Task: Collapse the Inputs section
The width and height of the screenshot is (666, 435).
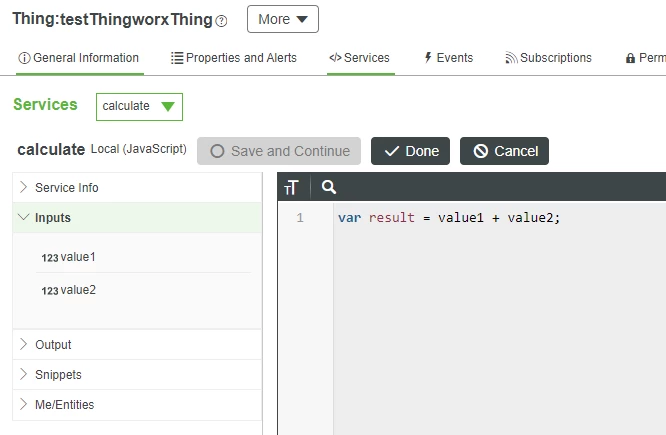Action: tap(137, 218)
